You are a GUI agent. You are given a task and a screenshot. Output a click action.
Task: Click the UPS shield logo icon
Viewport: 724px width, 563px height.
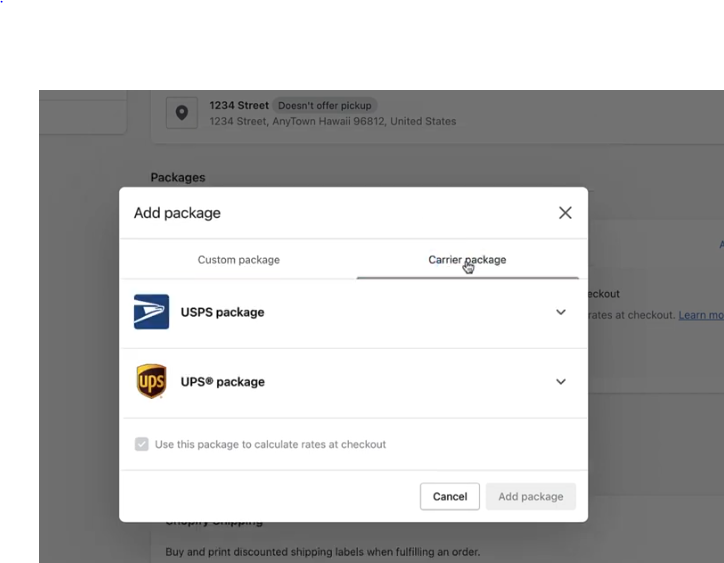point(151,381)
